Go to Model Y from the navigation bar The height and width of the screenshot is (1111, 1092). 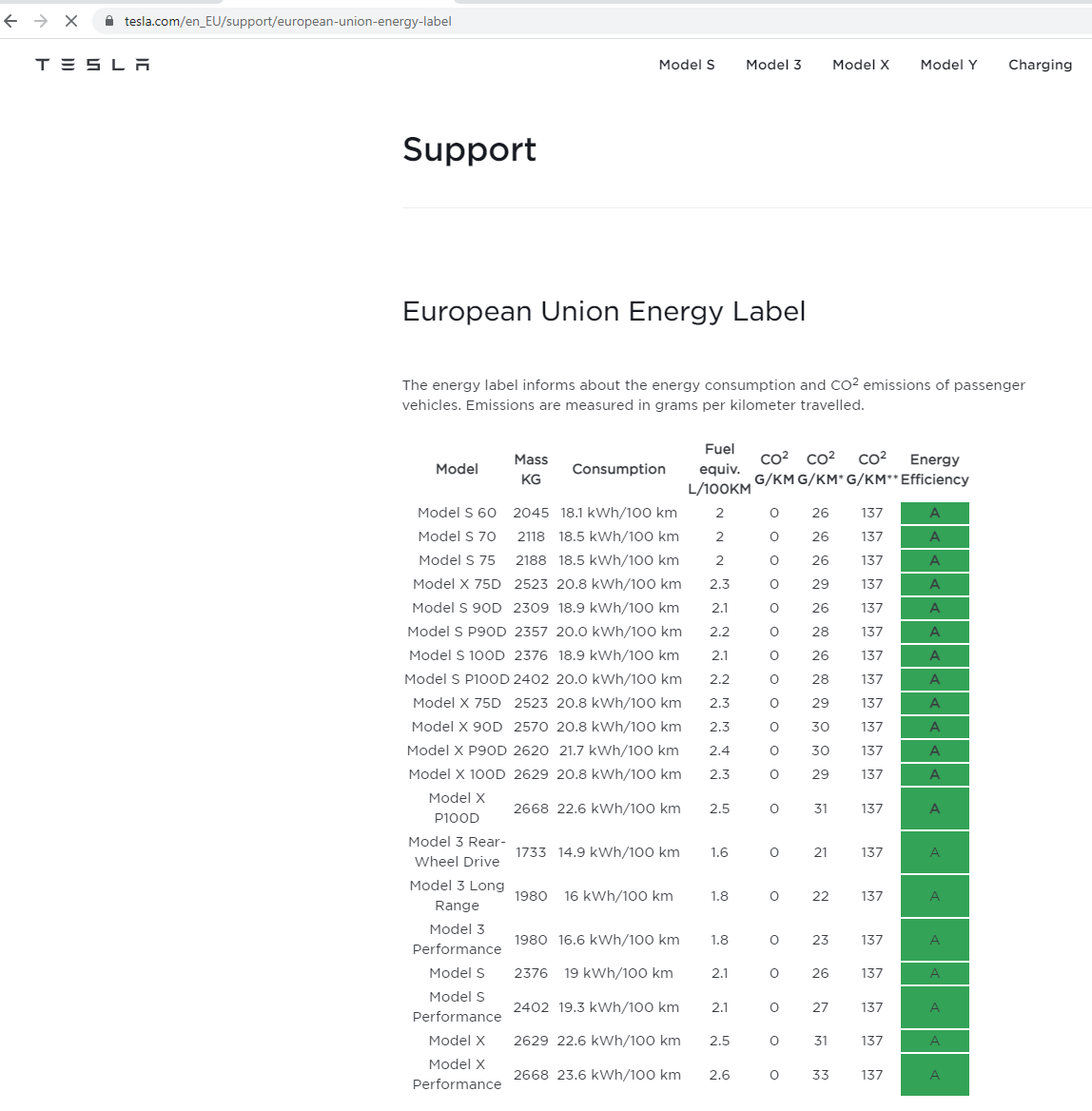(948, 65)
